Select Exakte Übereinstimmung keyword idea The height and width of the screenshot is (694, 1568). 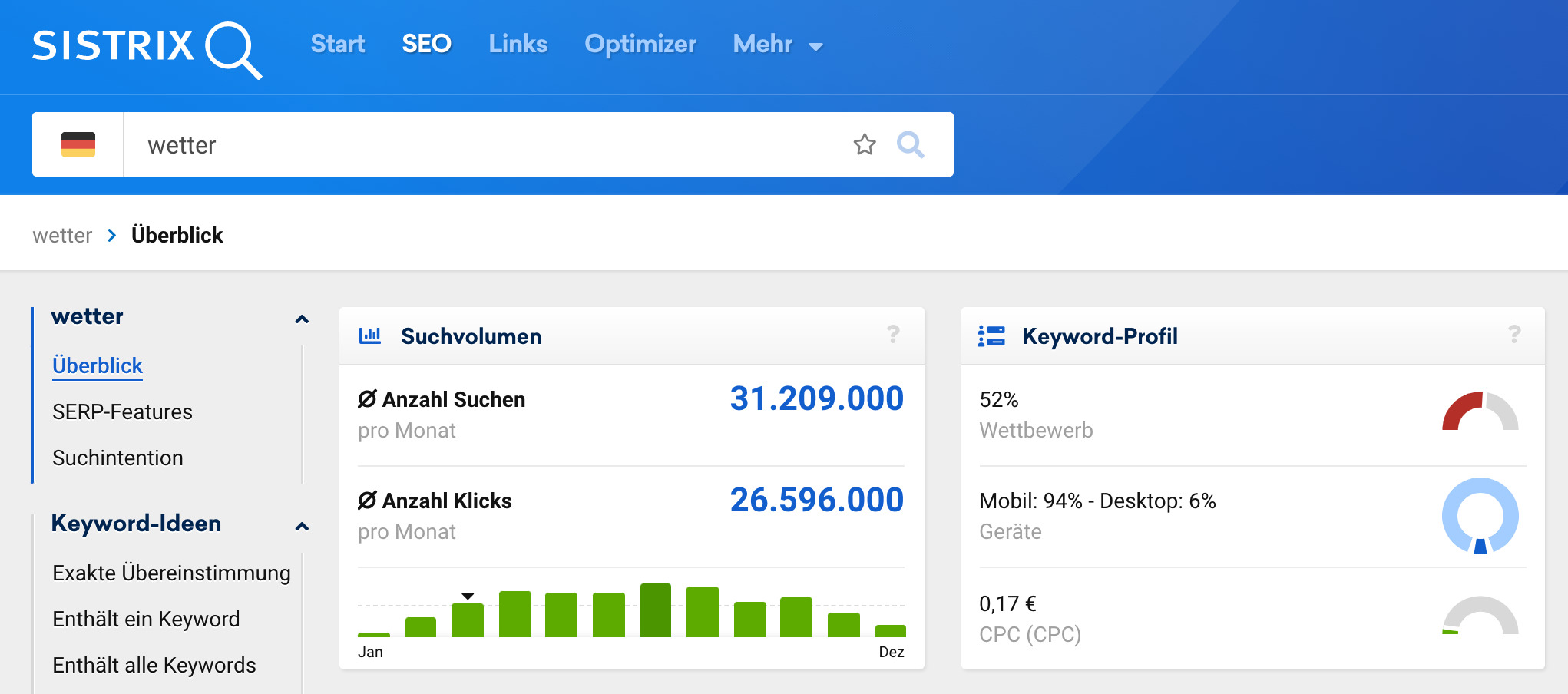[171, 573]
